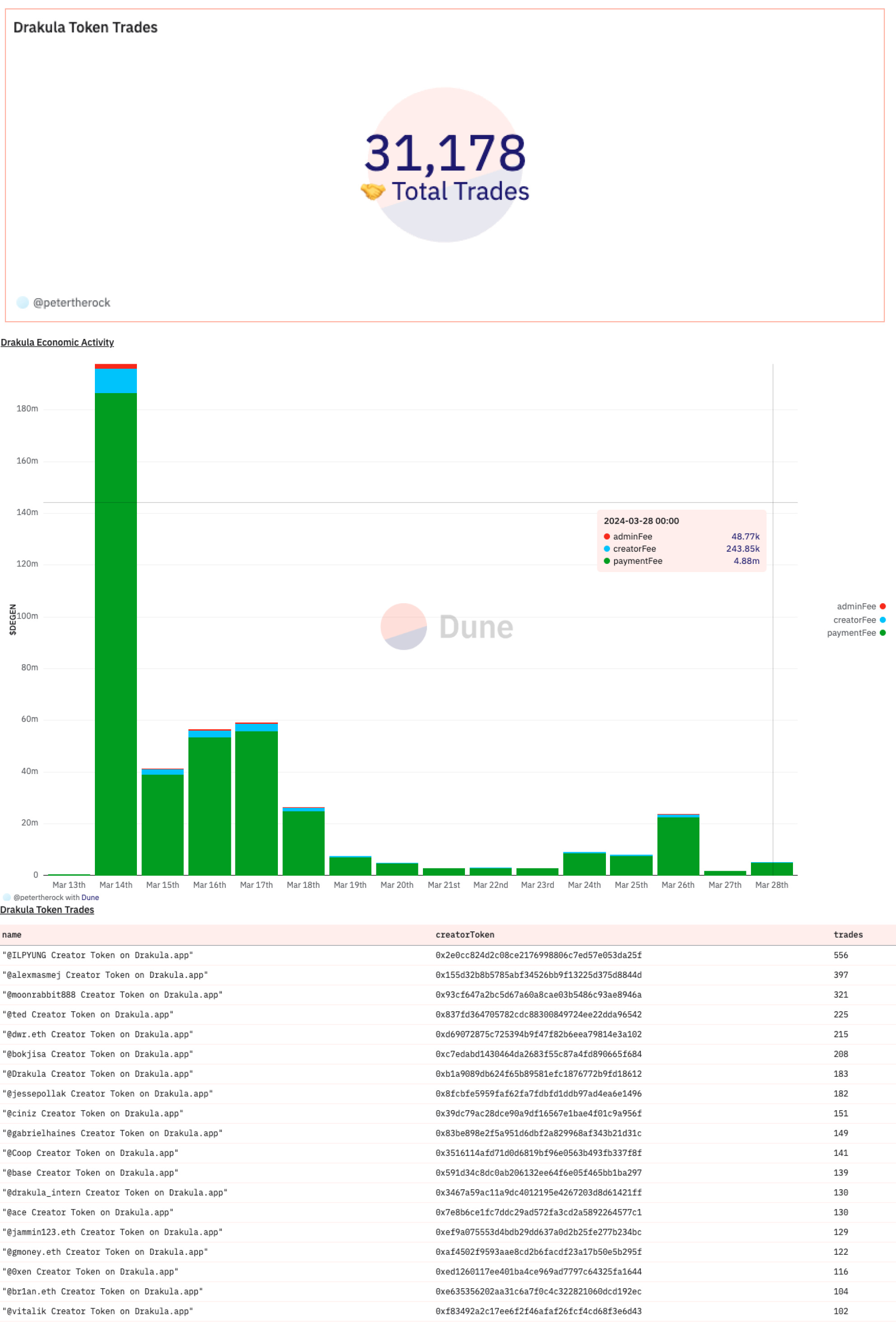This screenshot has width=896, height=1323.
Task: Select the '@Drakula Creator Token' name cell
Action: (97, 1074)
